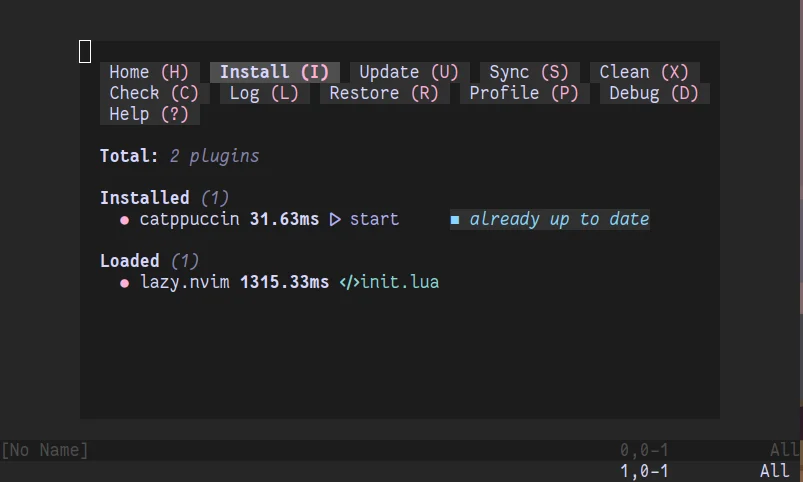803x482 pixels.
Task: Click the pink bullet beside catppuccin
Action: [x=124, y=220]
